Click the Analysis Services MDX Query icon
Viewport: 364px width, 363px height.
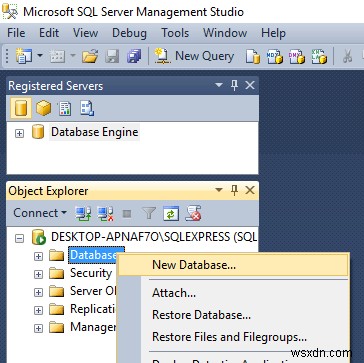[275, 56]
